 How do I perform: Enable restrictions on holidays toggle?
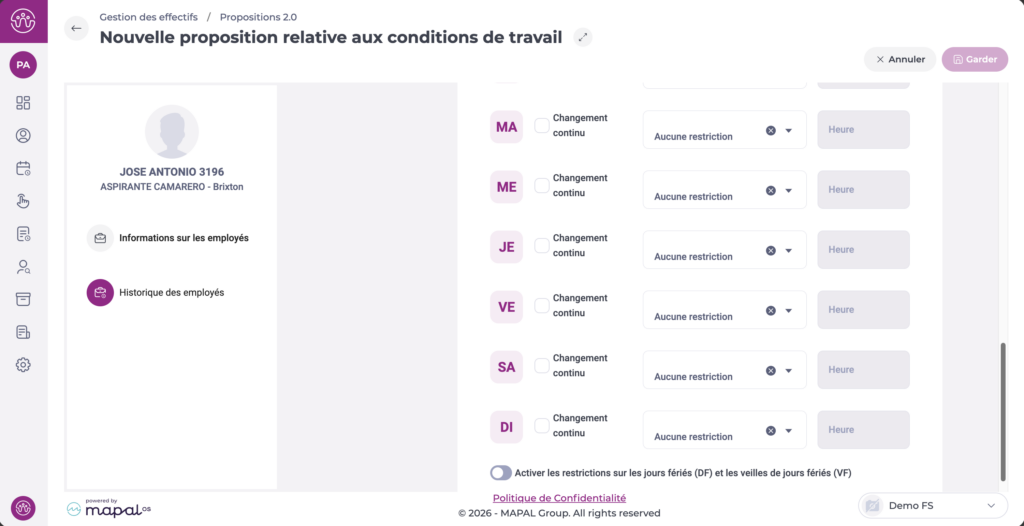501,473
